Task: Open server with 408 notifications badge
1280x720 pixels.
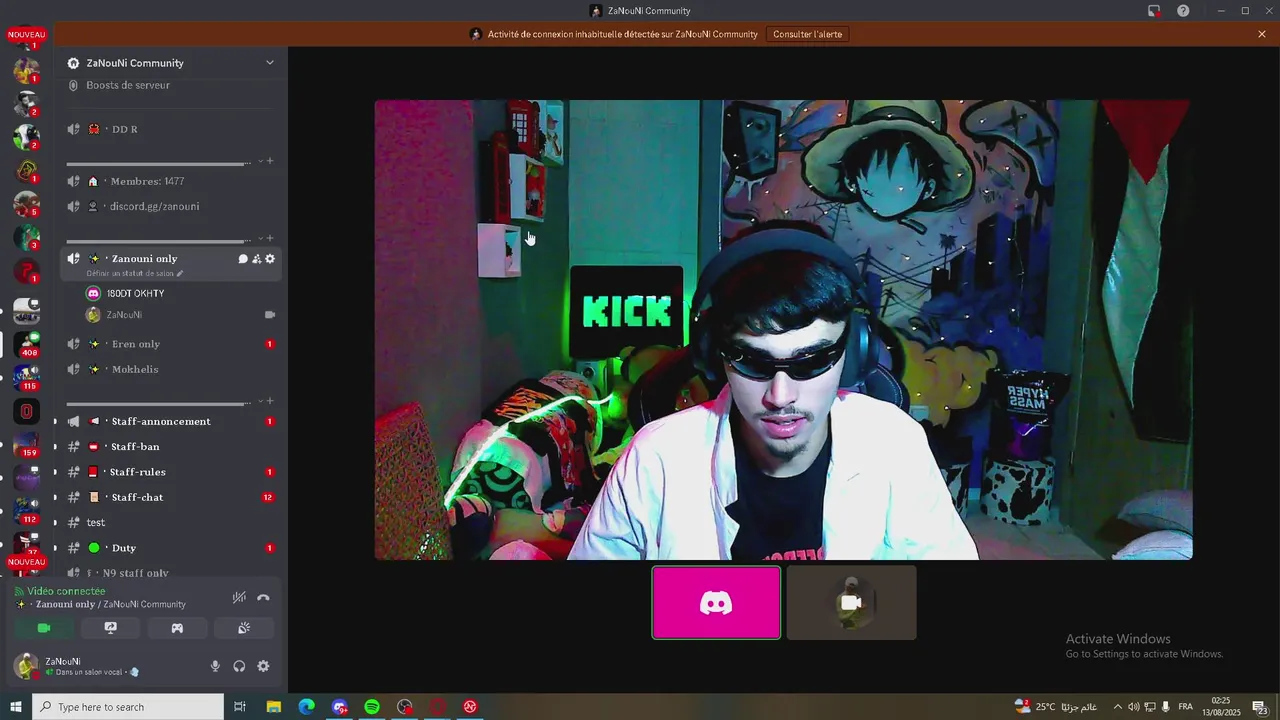Action: click(x=27, y=344)
